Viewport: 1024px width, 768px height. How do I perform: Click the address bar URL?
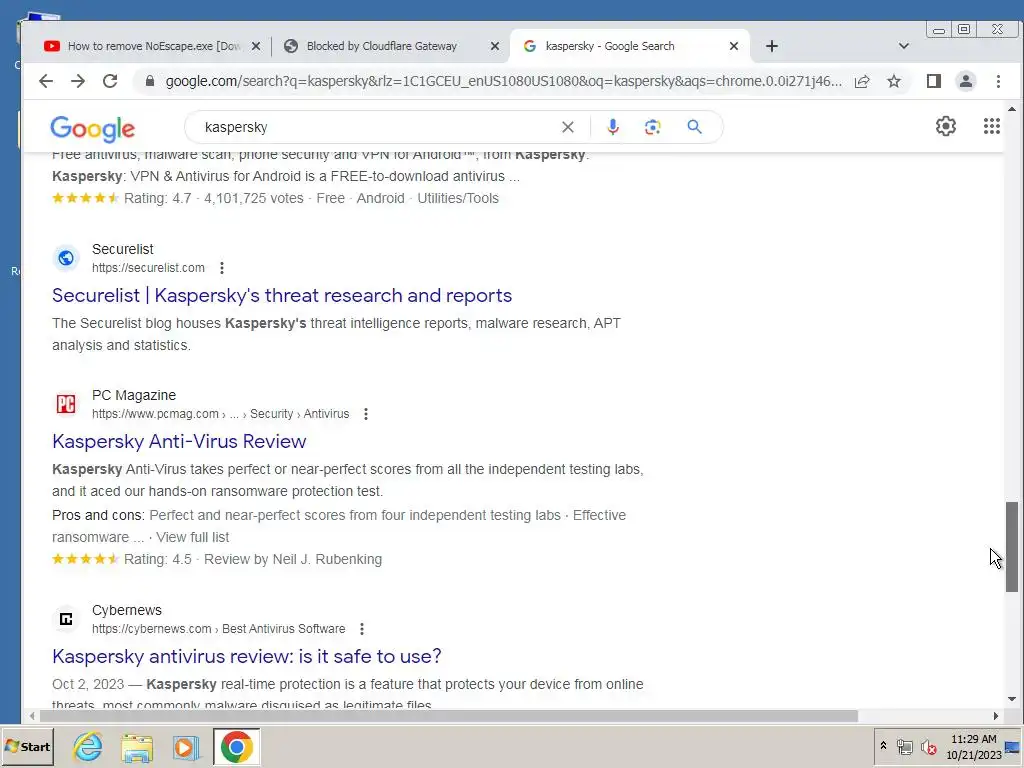pyautogui.click(x=503, y=81)
